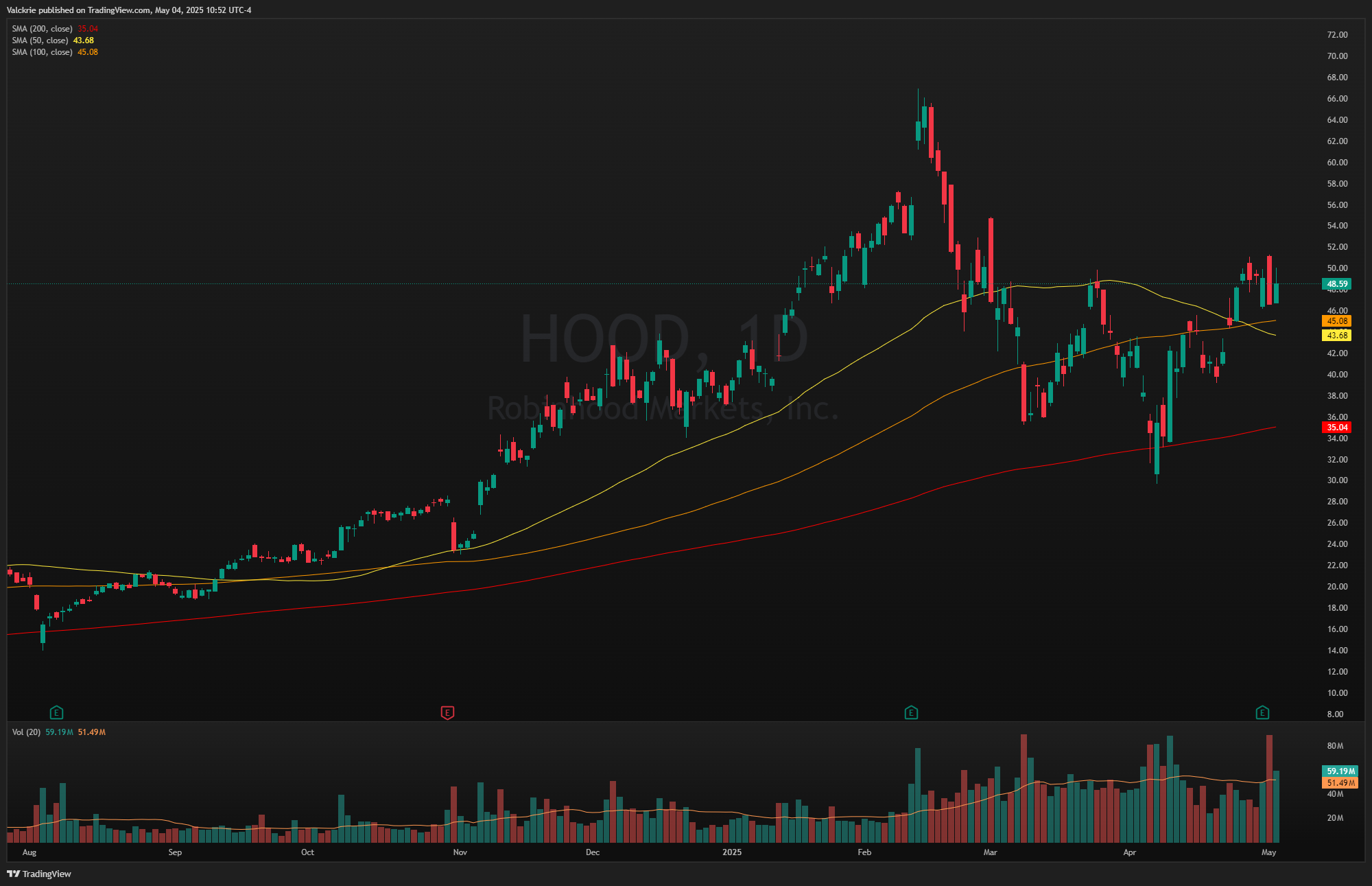This screenshot has width=1372, height=886.
Task: Click the Mar label on time axis
Action: (x=990, y=852)
